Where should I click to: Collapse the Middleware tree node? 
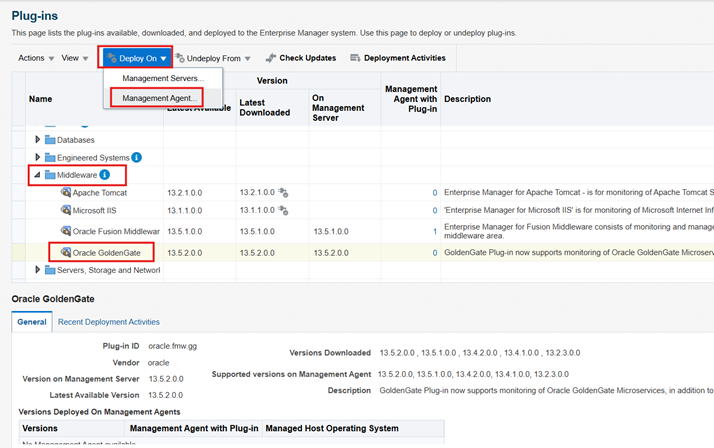pyautogui.click(x=38, y=175)
